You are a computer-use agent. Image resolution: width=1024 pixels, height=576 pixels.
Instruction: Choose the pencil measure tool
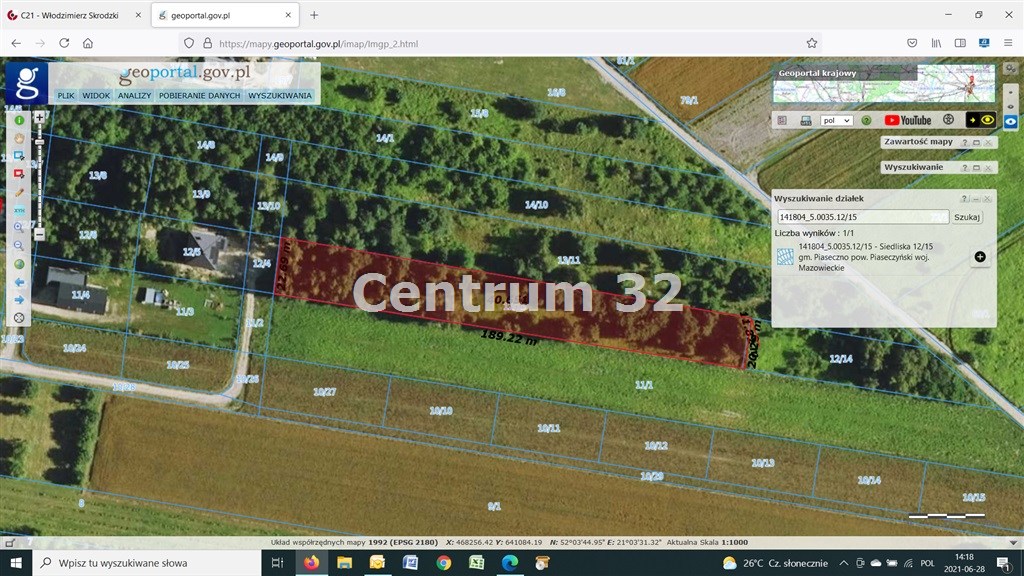pos(18,191)
